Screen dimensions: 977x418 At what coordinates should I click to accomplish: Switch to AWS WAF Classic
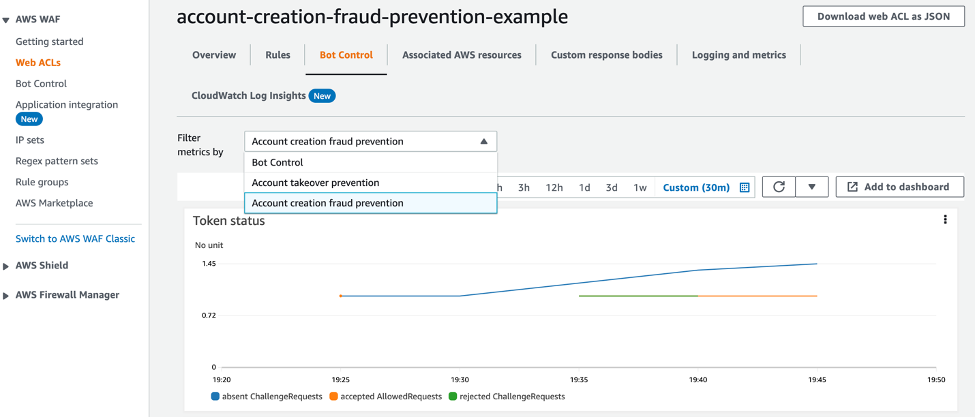75,239
